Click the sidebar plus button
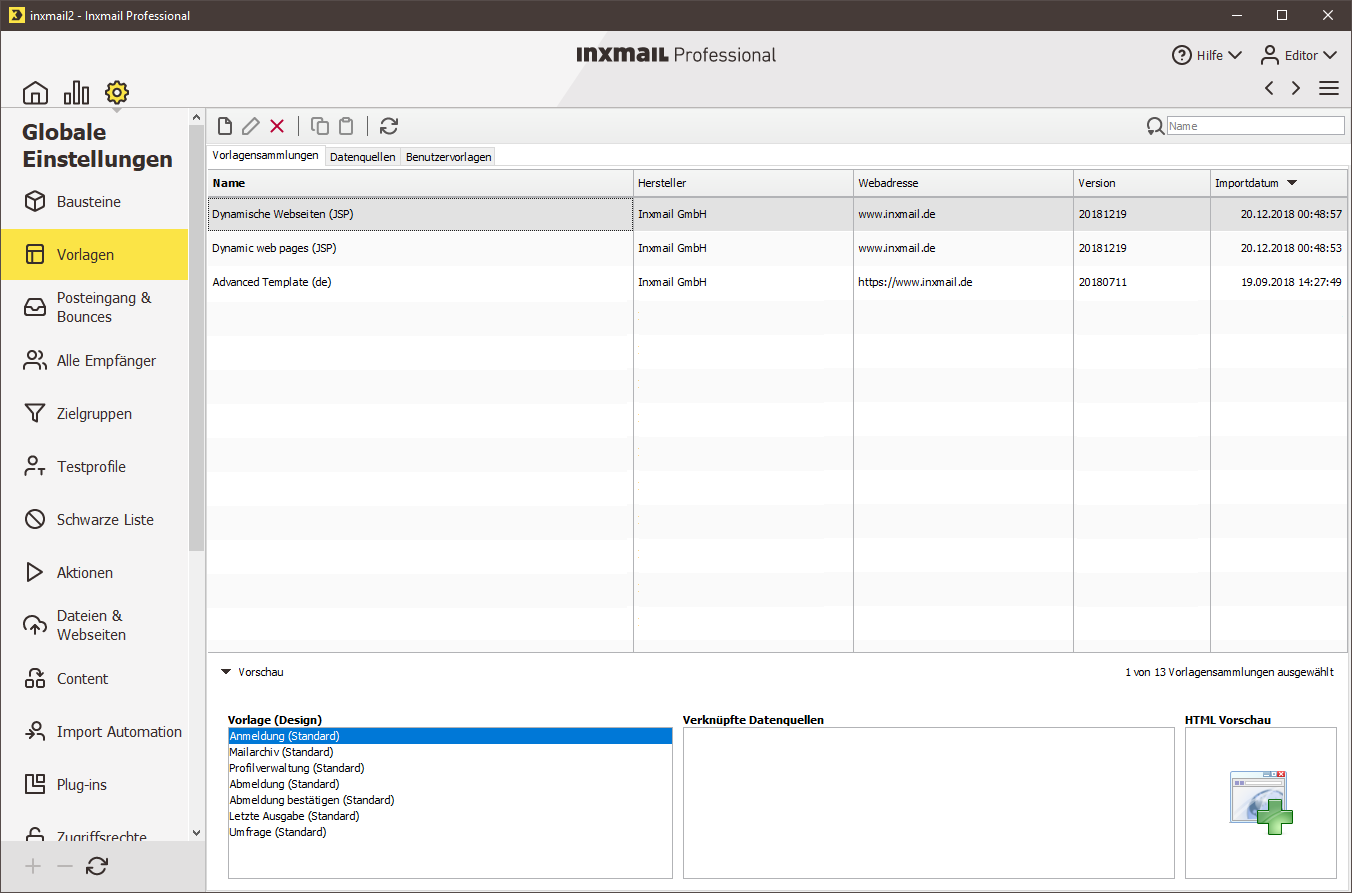 tap(33, 867)
